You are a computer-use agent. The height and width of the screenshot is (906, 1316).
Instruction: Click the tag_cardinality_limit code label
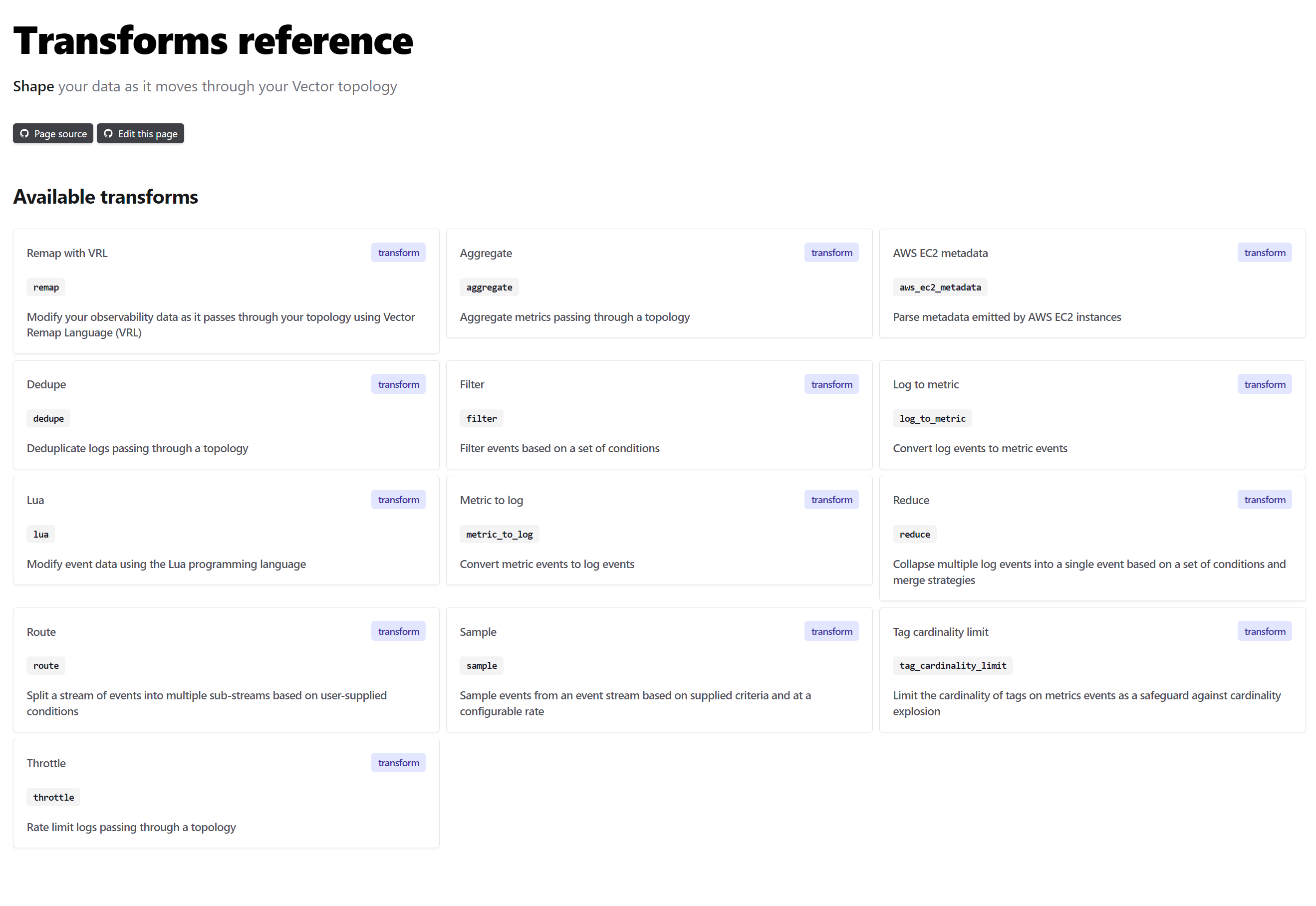[952, 665]
